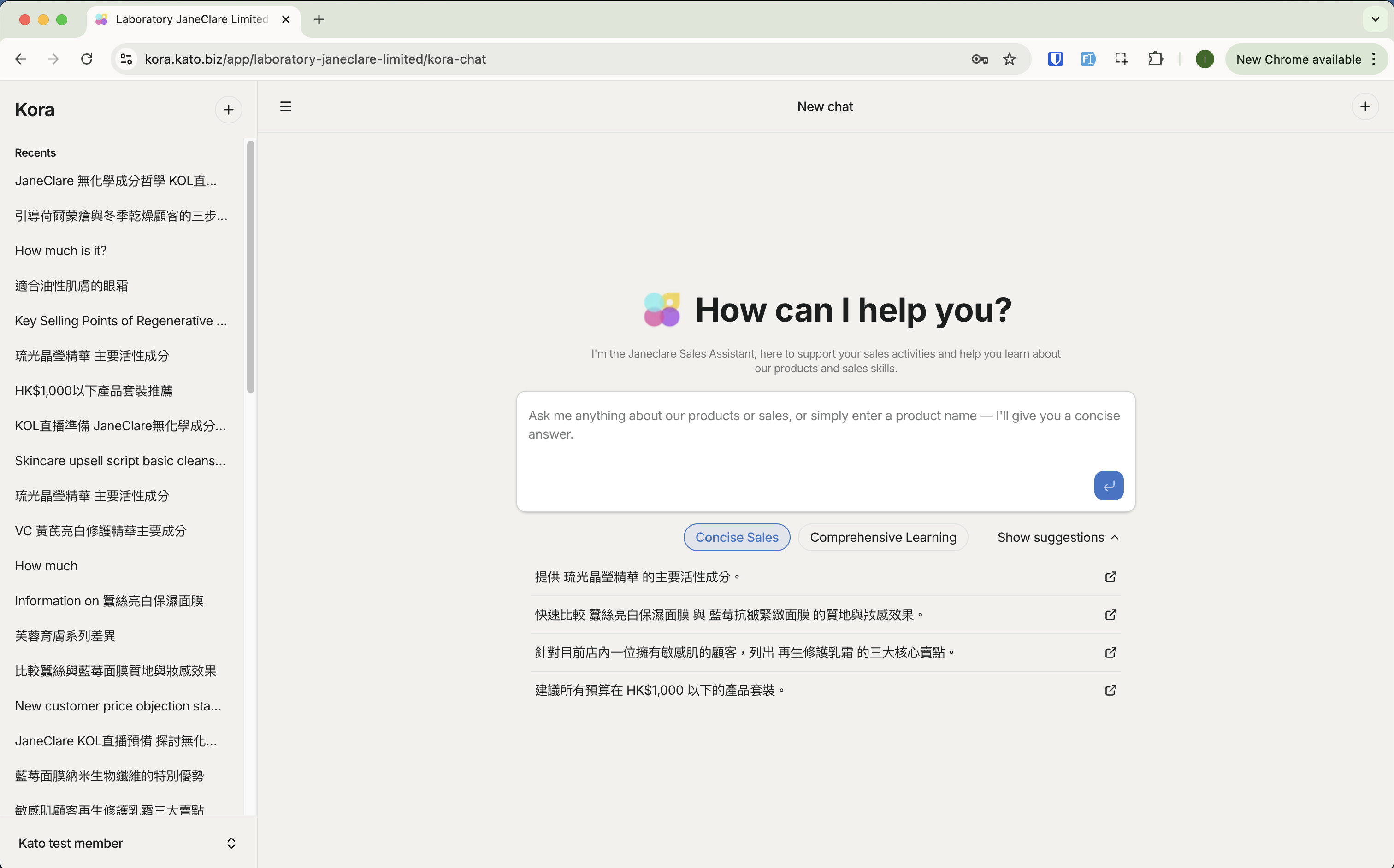
Task: Click the blue translate extension icon
Action: 1087,59
